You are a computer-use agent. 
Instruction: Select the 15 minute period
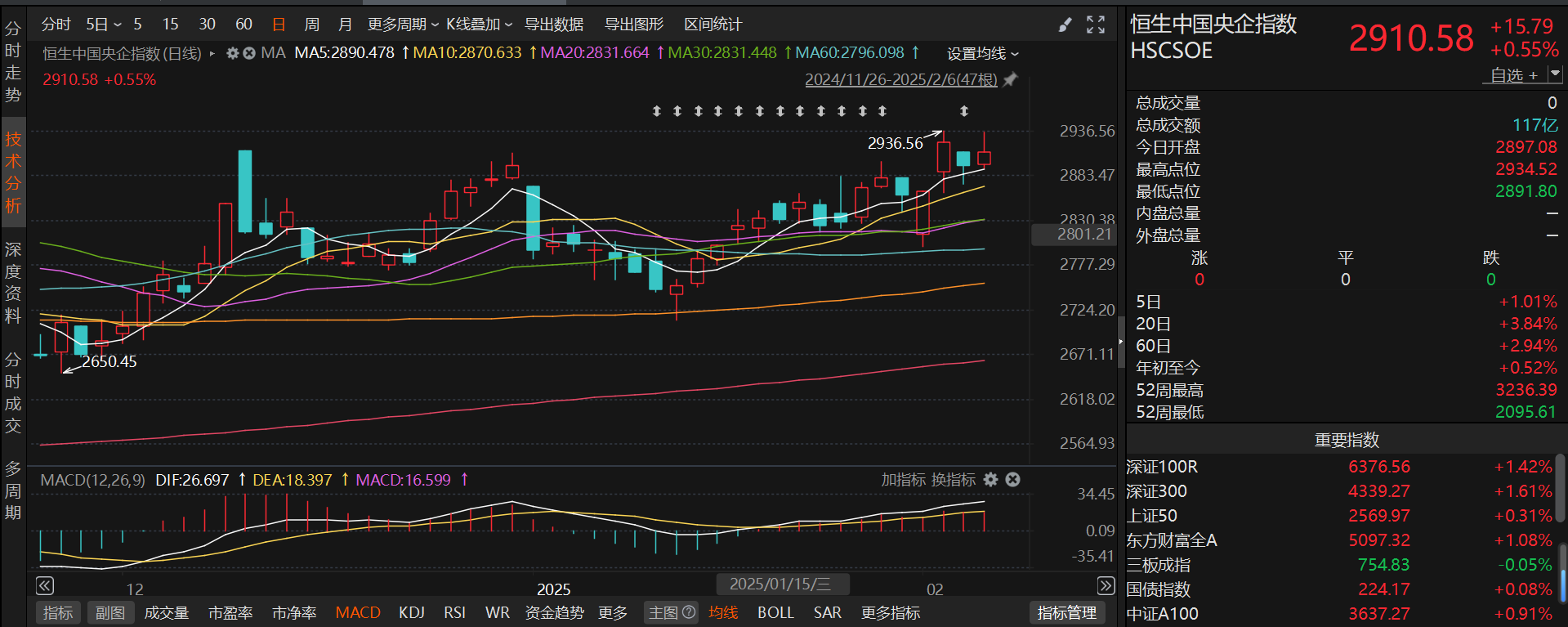[x=170, y=25]
